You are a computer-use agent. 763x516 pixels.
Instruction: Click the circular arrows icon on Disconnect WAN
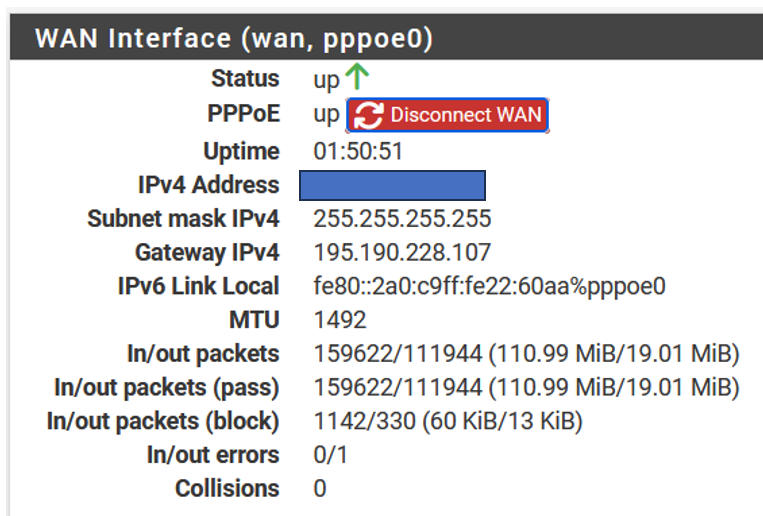pos(369,115)
